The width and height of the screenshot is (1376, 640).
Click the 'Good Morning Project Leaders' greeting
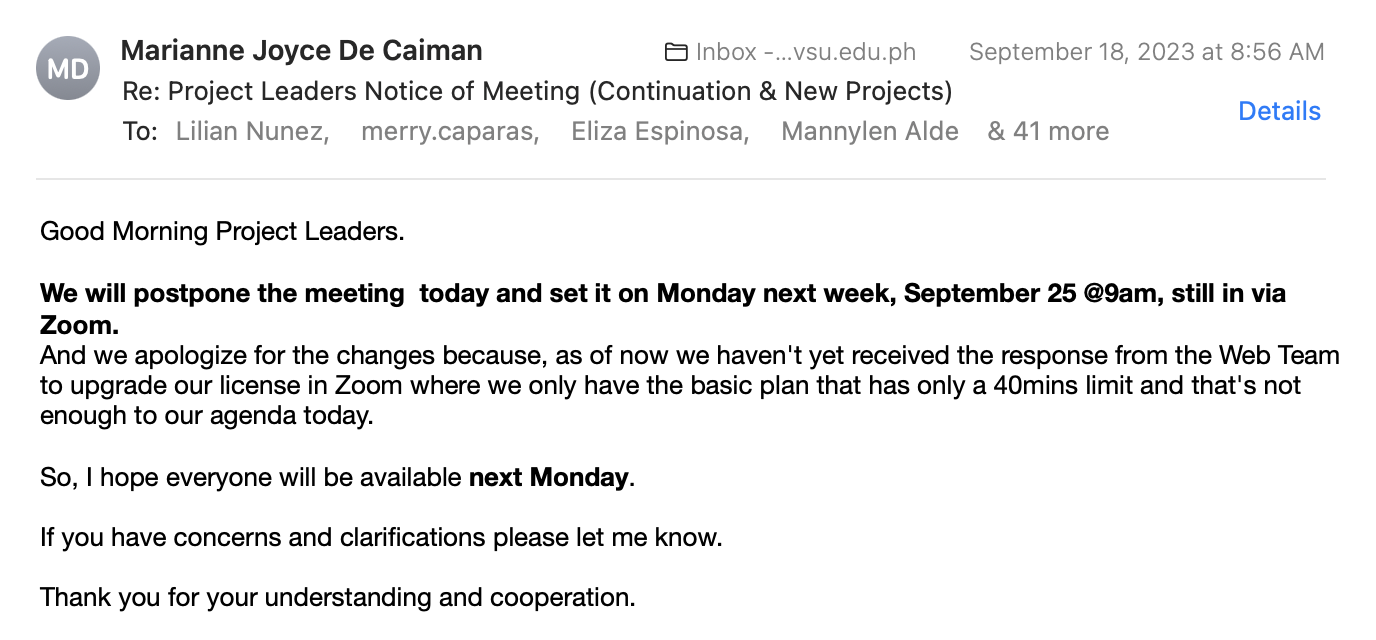222,232
